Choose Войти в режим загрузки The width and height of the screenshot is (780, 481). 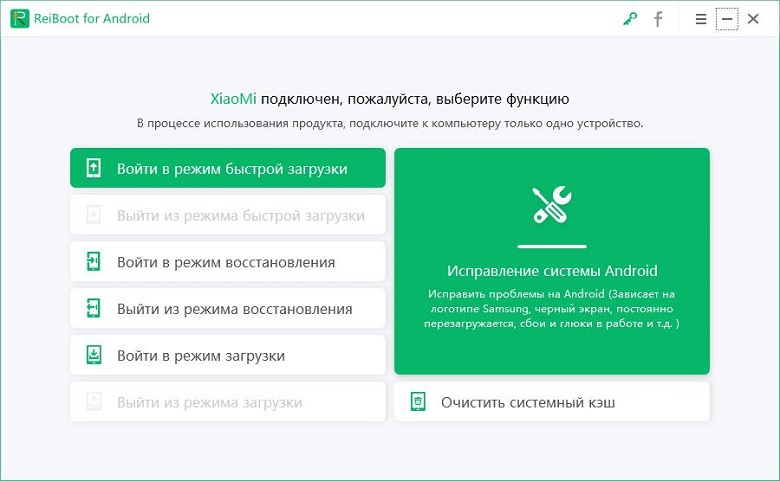coord(228,355)
